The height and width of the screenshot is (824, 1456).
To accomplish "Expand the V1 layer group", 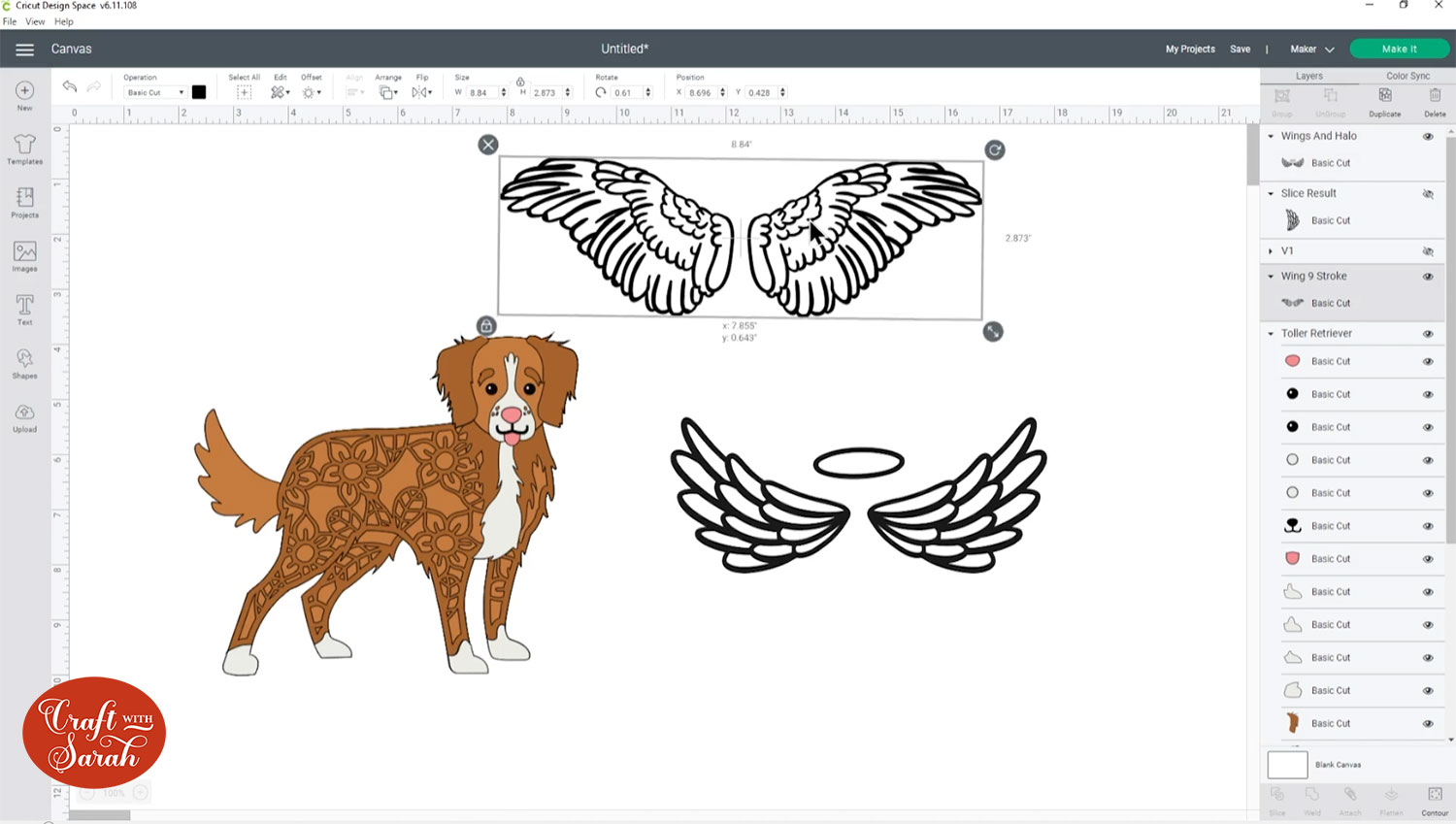I will [1272, 250].
